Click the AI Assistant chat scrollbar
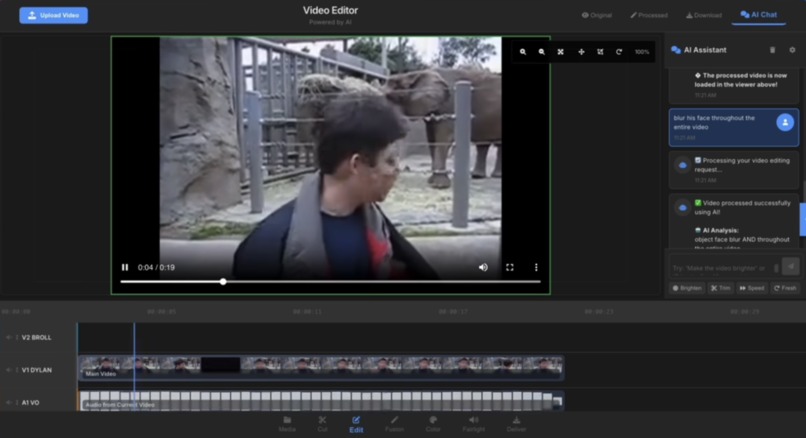The width and height of the screenshot is (806, 438). (804, 190)
